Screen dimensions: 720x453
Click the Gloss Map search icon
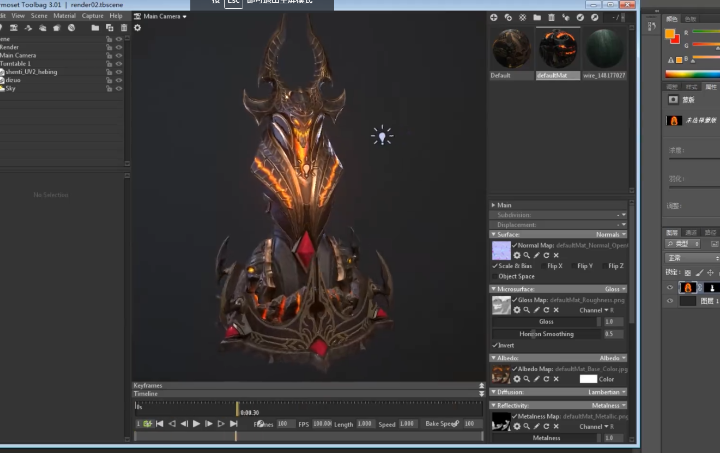(527, 310)
